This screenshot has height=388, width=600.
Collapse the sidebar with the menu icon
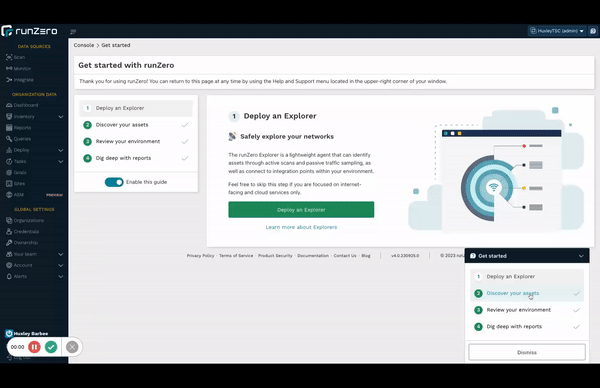73,31
